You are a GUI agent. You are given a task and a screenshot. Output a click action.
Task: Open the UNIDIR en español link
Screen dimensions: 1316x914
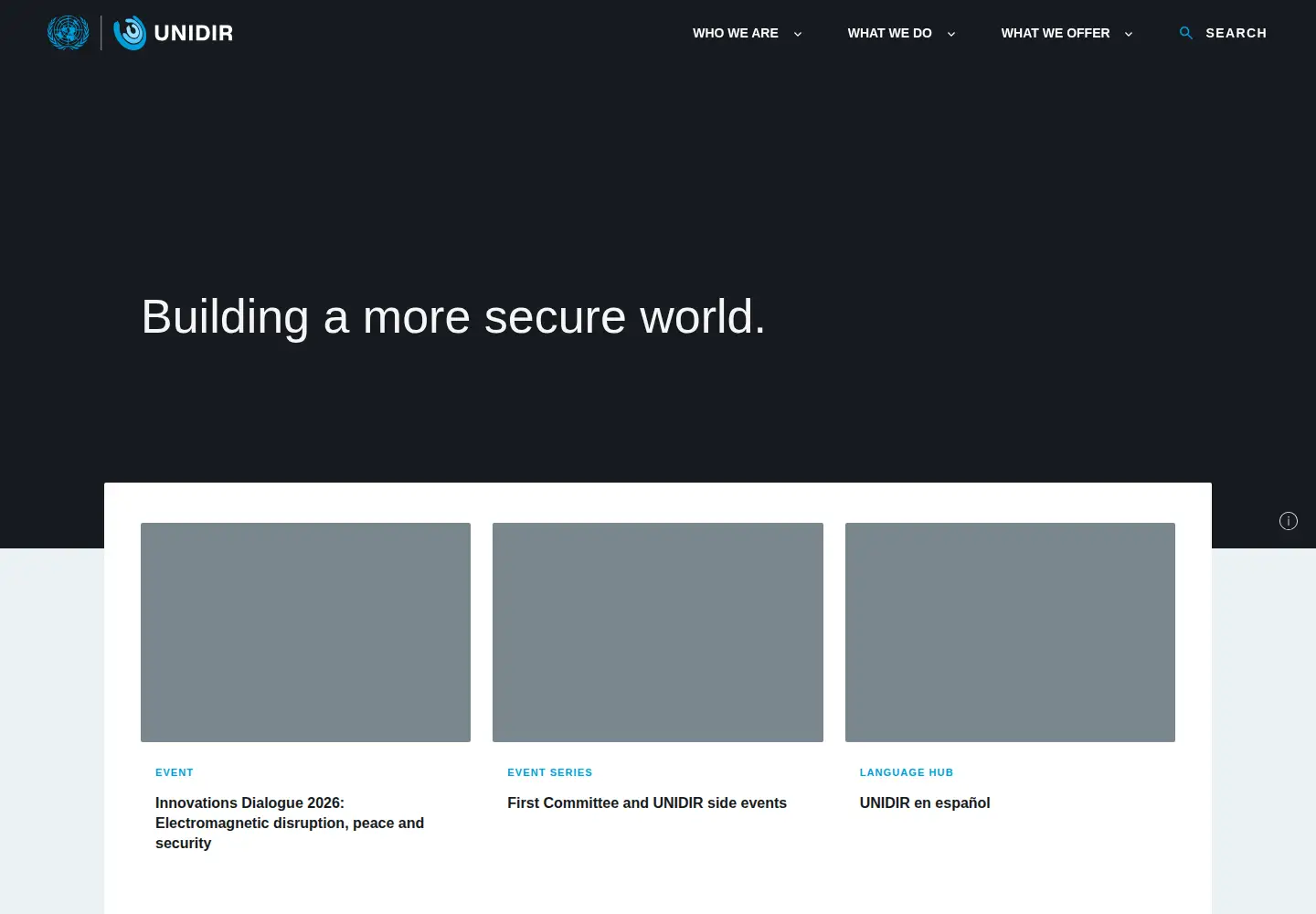pos(925,802)
